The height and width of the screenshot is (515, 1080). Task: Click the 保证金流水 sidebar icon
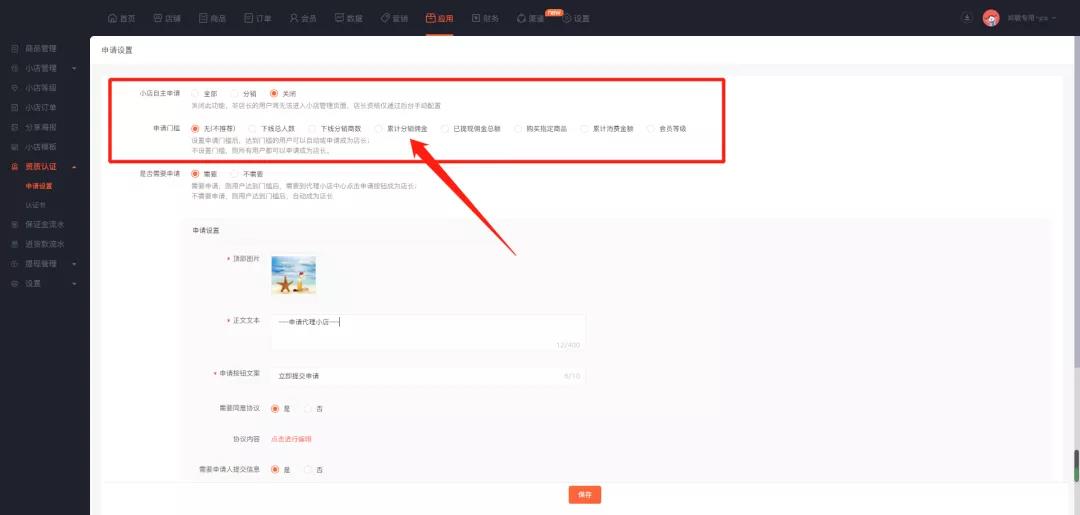(x=14, y=224)
